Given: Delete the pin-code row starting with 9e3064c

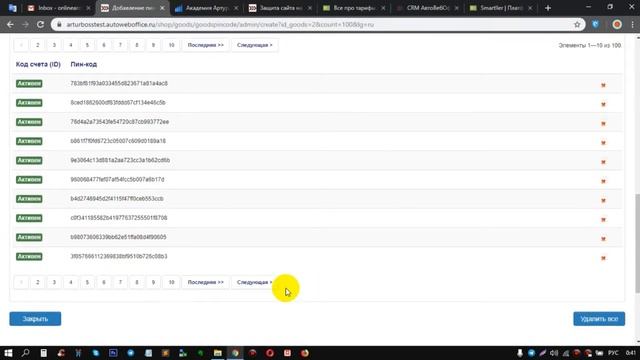Looking at the screenshot, I should click(x=603, y=162).
